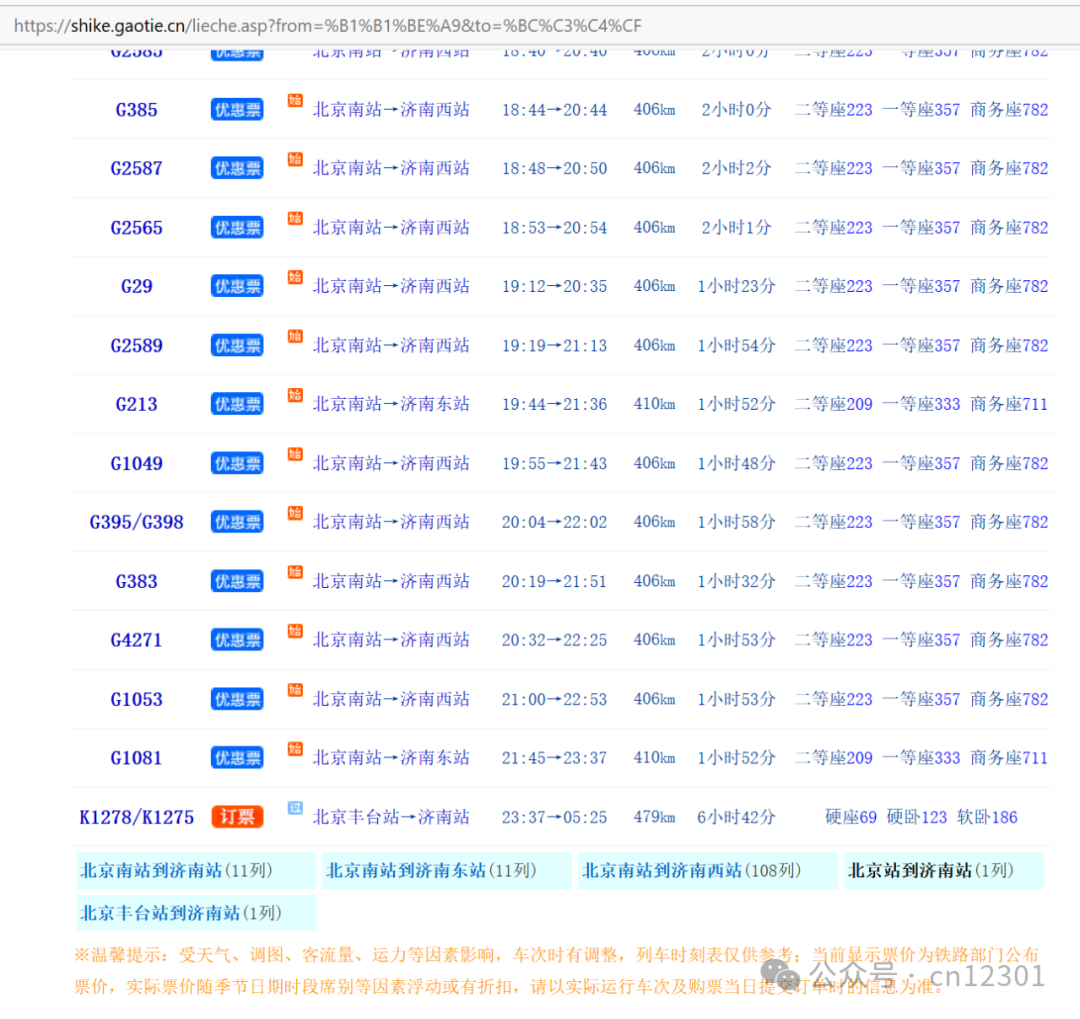The height and width of the screenshot is (1019, 1080).
Task: Click 优惠票 button for train G2587
Action: click(x=237, y=169)
